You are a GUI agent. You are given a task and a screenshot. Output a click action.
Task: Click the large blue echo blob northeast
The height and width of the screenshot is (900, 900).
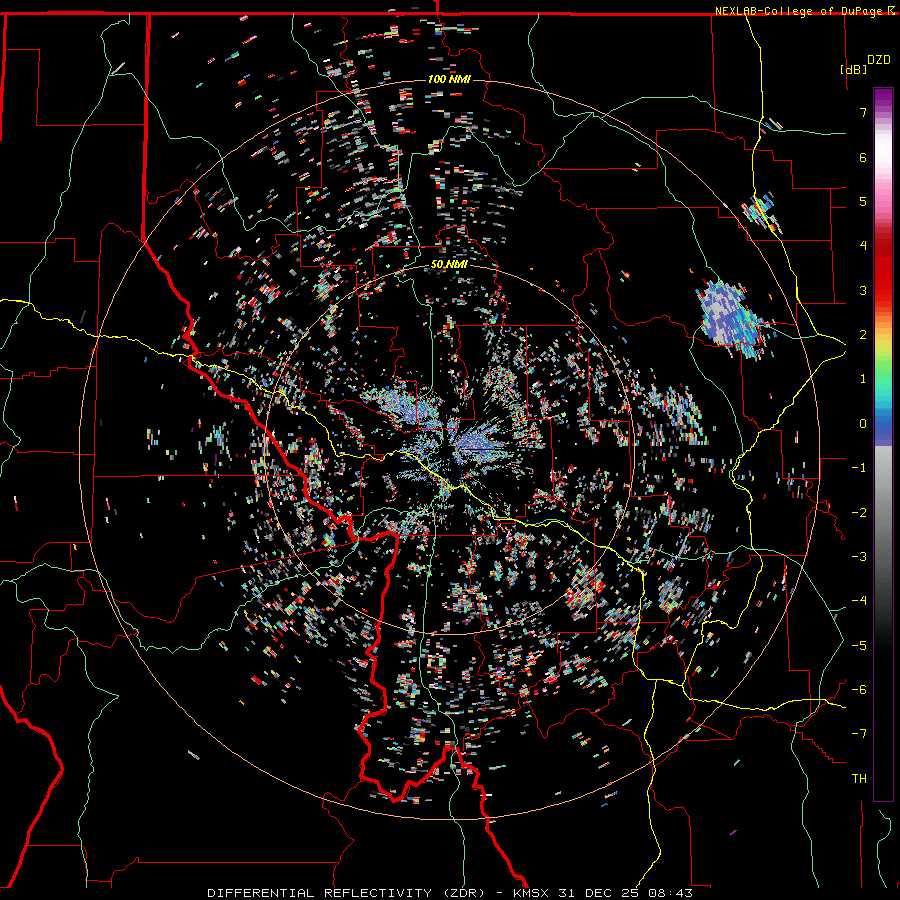[732, 319]
